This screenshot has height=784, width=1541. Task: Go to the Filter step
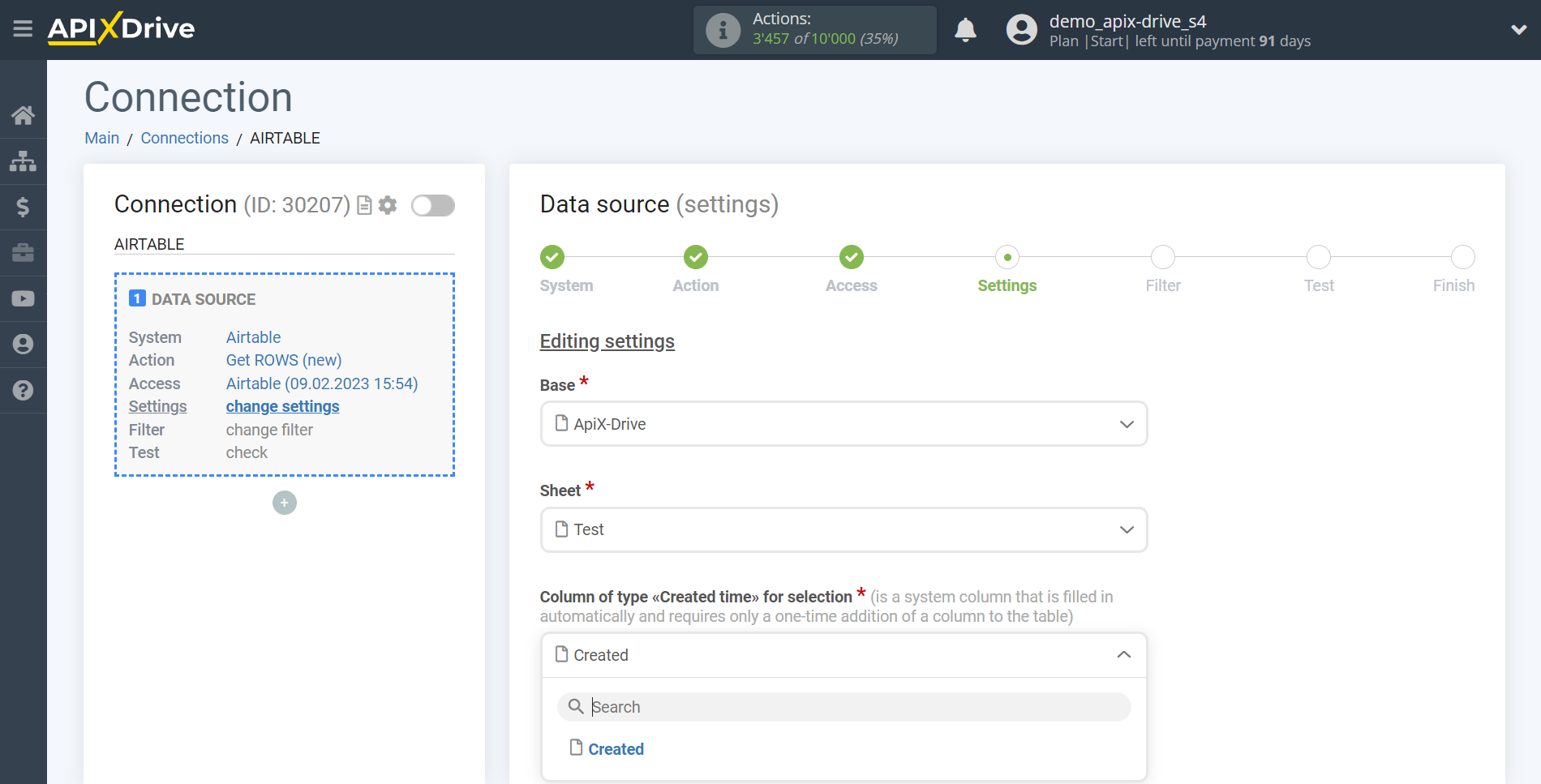point(1163,257)
